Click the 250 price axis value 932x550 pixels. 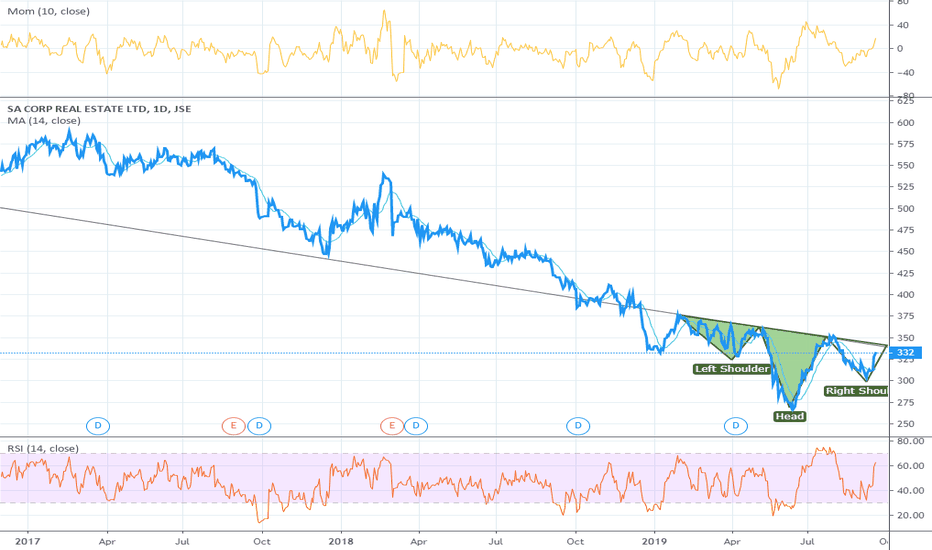[x=906, y=424]
